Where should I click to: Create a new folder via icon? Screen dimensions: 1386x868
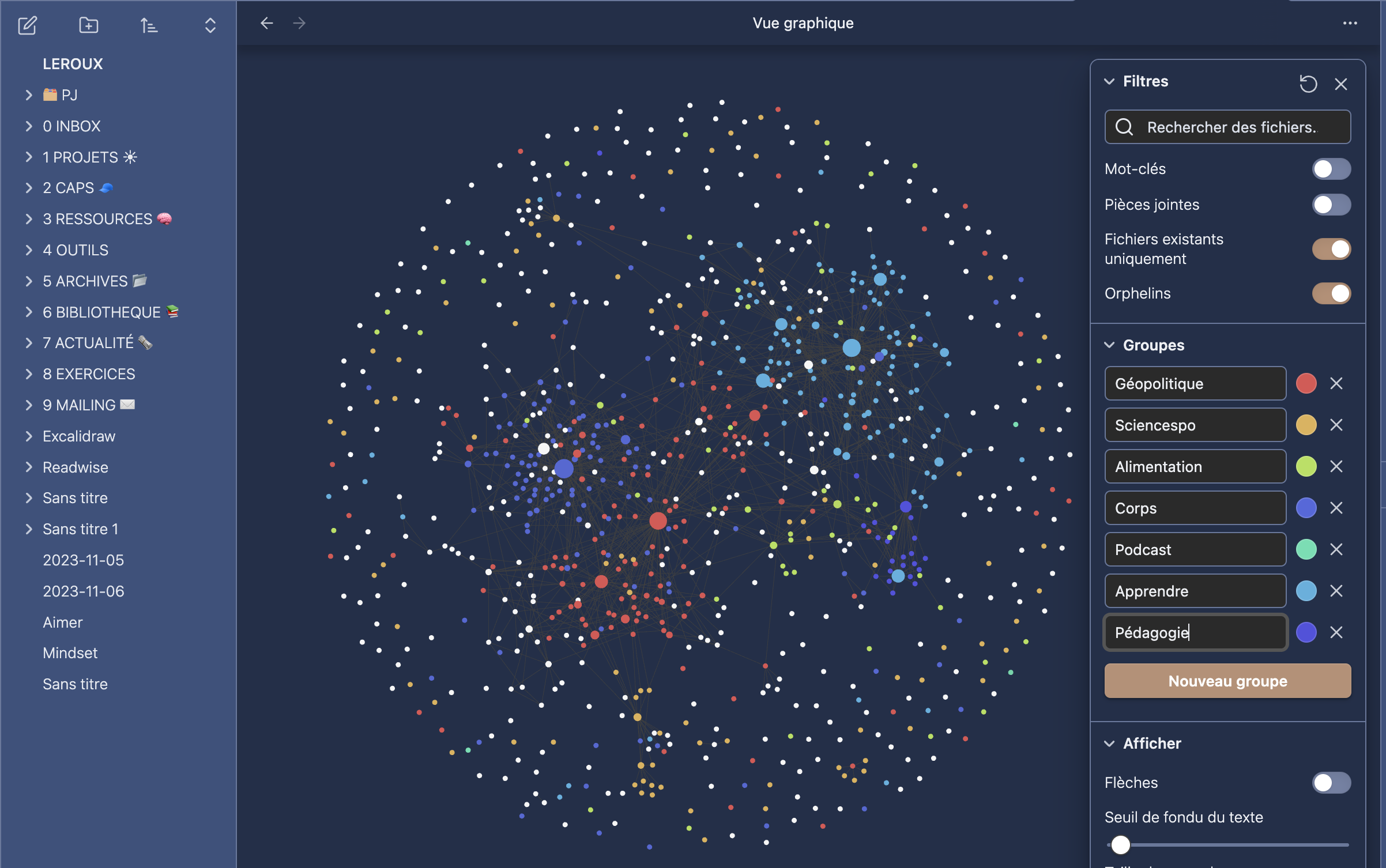(88, 25)
